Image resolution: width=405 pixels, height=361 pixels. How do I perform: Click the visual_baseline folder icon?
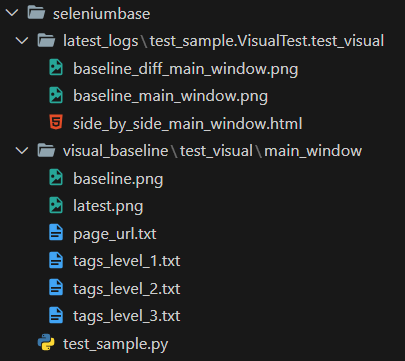46,151
